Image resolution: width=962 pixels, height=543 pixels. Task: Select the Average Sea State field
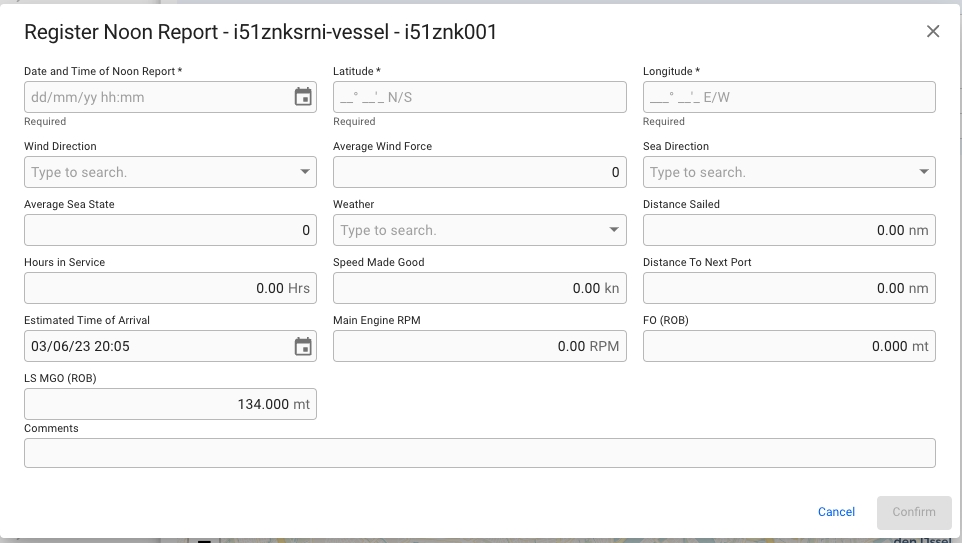pyautogui.click(x=169, y=230)
